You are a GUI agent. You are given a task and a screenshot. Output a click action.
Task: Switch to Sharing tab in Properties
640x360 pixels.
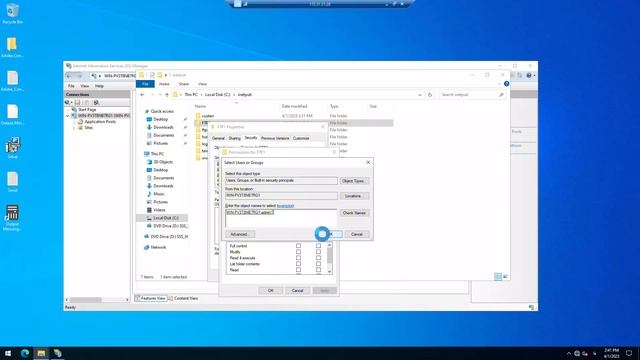[x=234, y=138]
